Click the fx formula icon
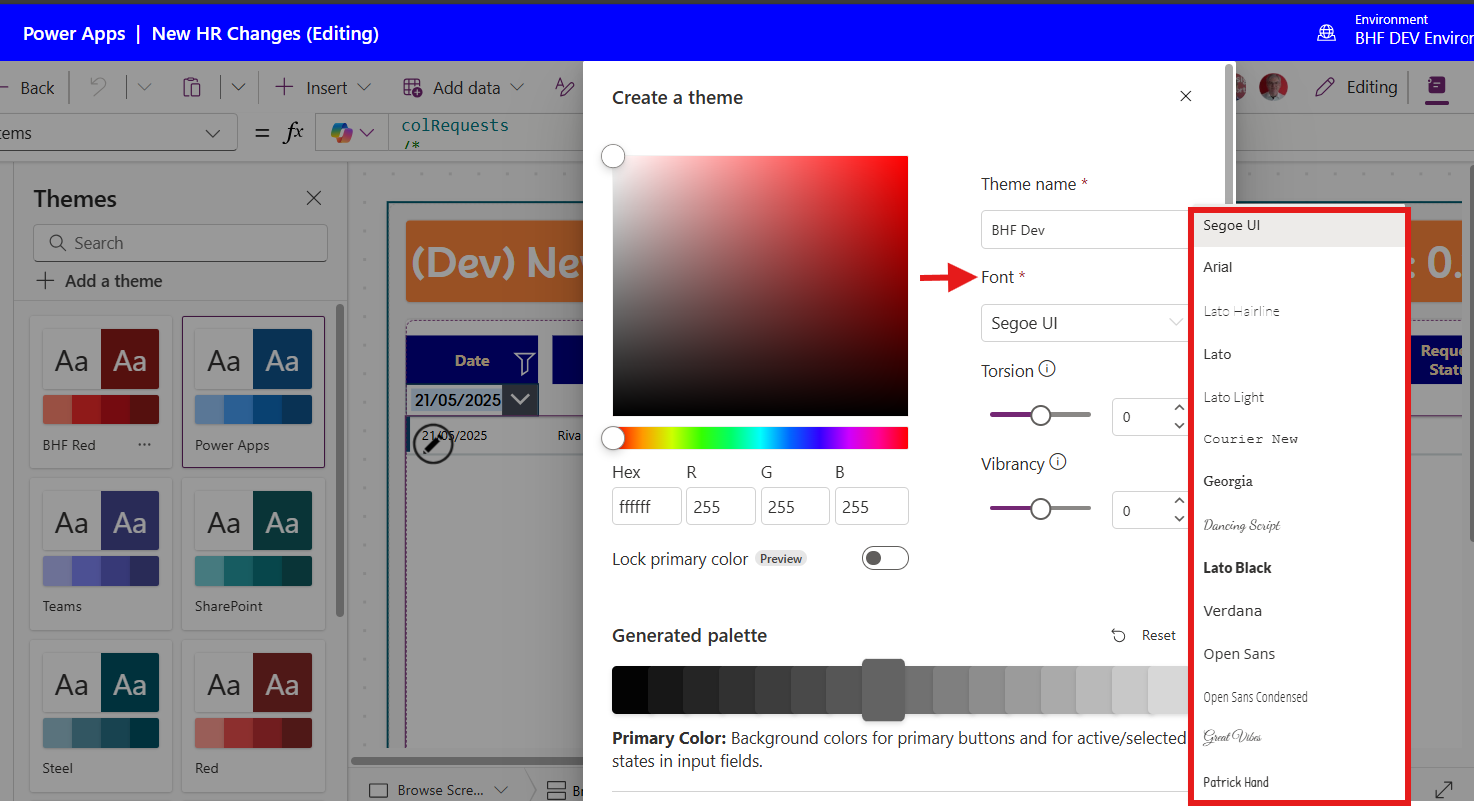The image size is (1474, 807). pyautogui.click(x=293, y=132)
